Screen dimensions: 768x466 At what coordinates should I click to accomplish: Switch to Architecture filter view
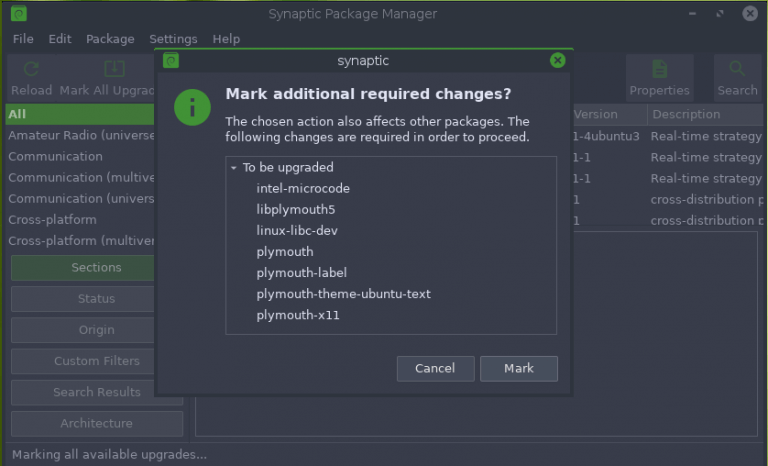[x=96, y=423]
